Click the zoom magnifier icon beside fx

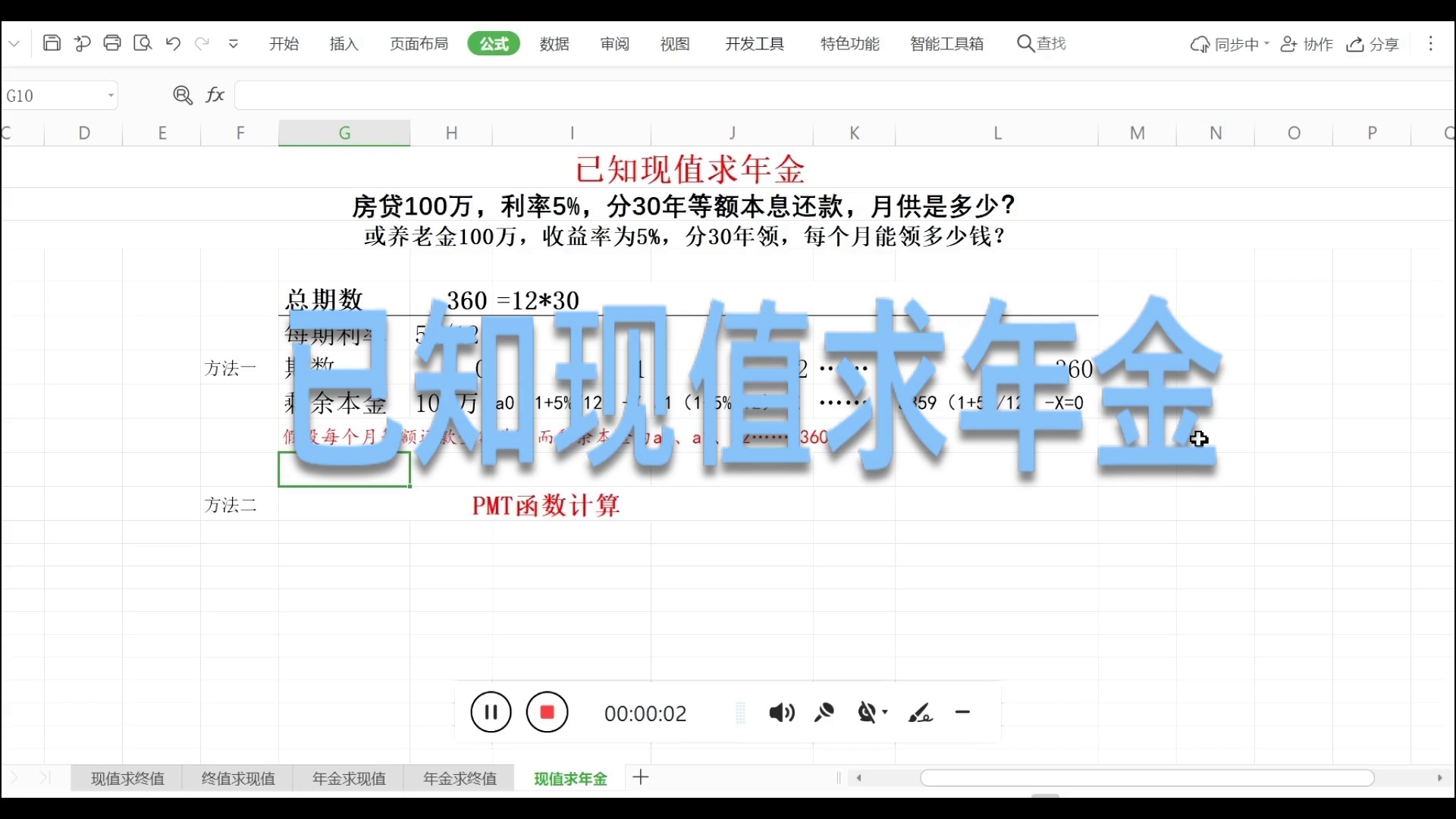(x=183, y=95)
